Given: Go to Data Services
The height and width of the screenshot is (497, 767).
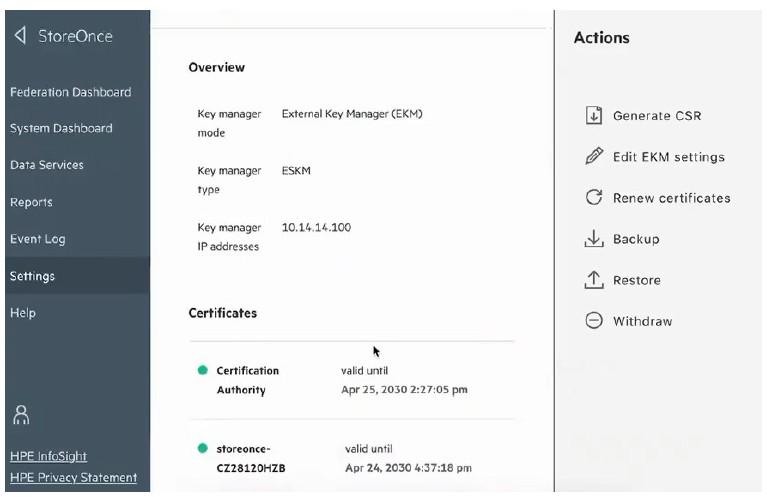Looking at the screenshot, I should pyautogui.click(x=47, y=165).
